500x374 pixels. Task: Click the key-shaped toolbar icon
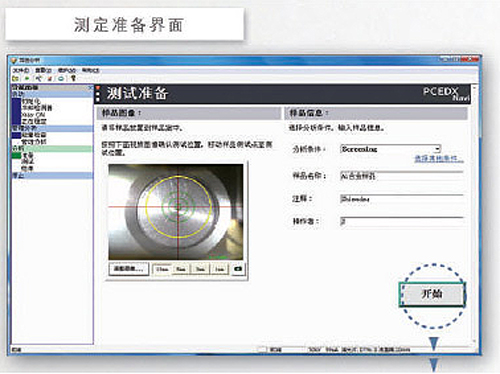pos(73,79)
